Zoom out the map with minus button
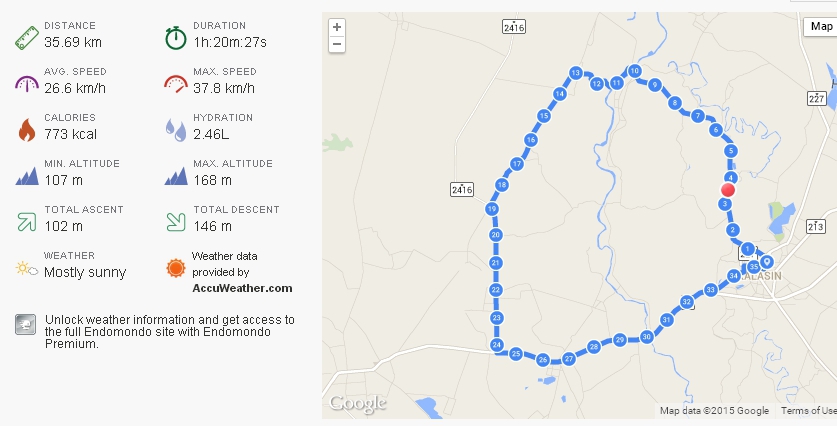The width and height of the screenshot is (837, 426). [x=337, y=44]
